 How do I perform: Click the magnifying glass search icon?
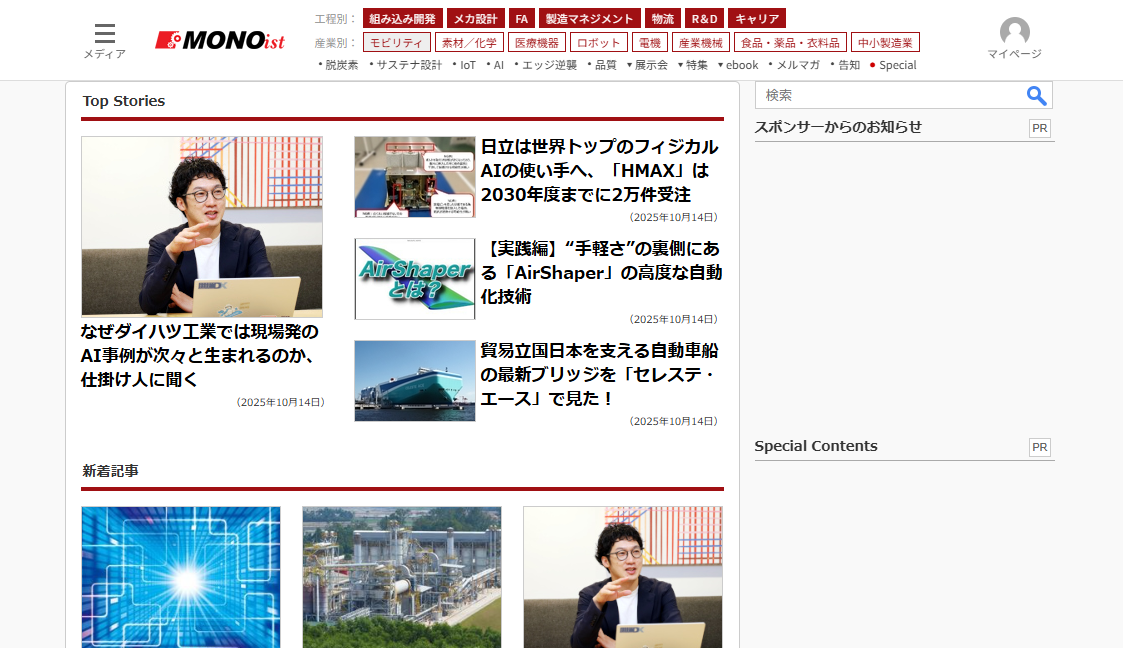click(x=1036, y=96)
